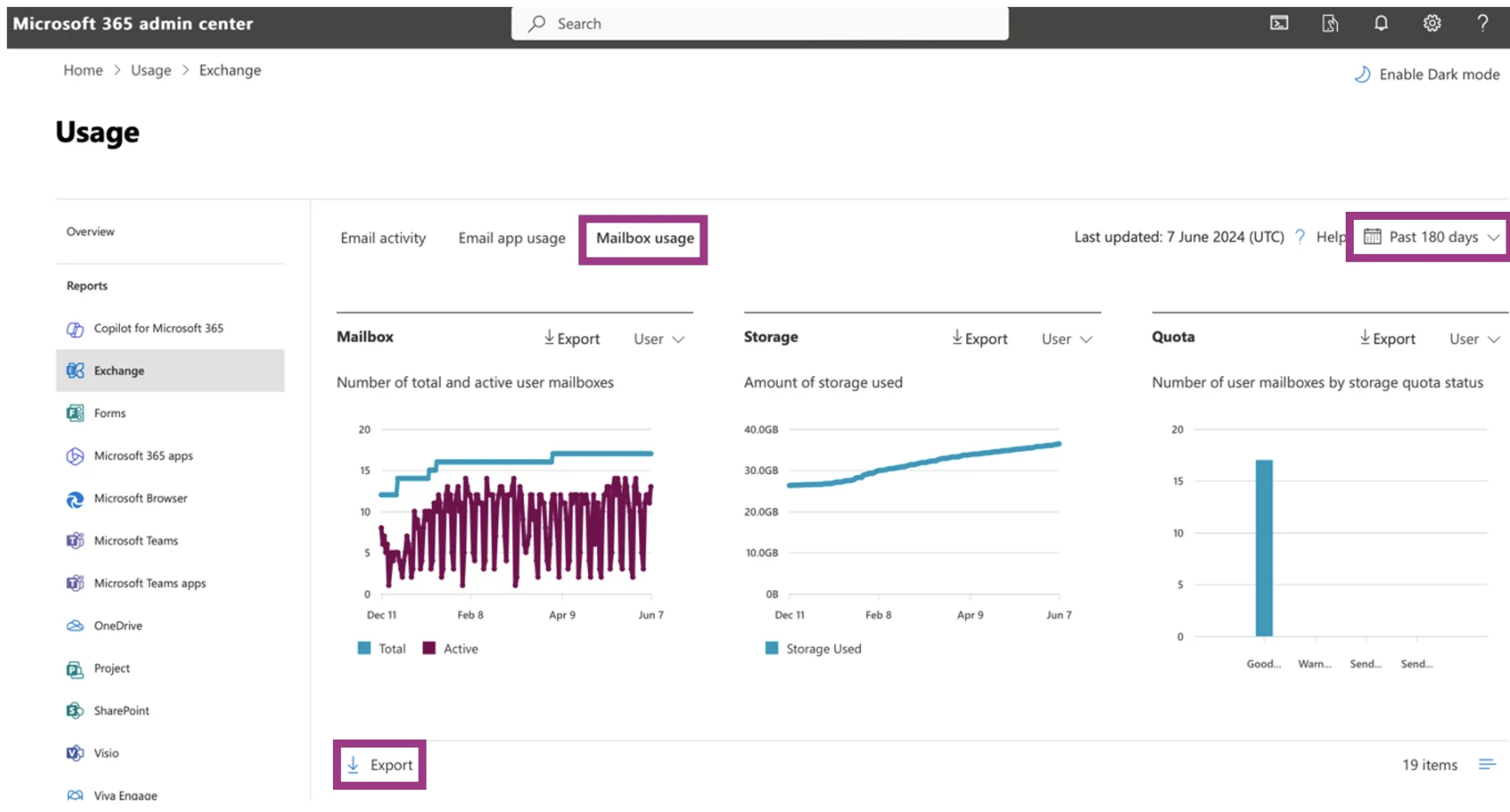Toggle the Total legend swatch
This screenshot has height=812, width=1510.
click(x=364, y=648)
